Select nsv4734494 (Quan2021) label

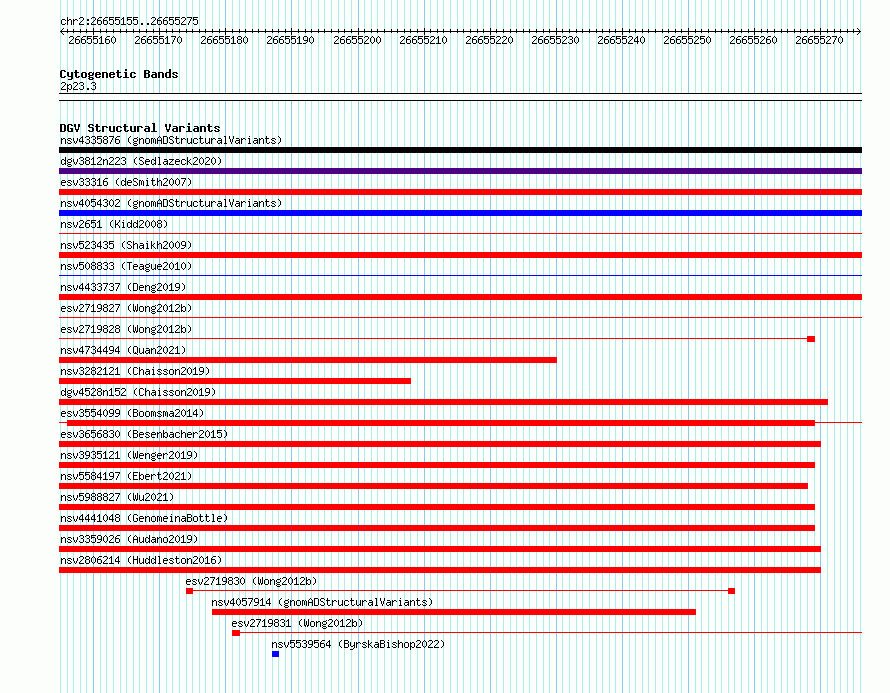pyautogui.click(x=123, y=350)
